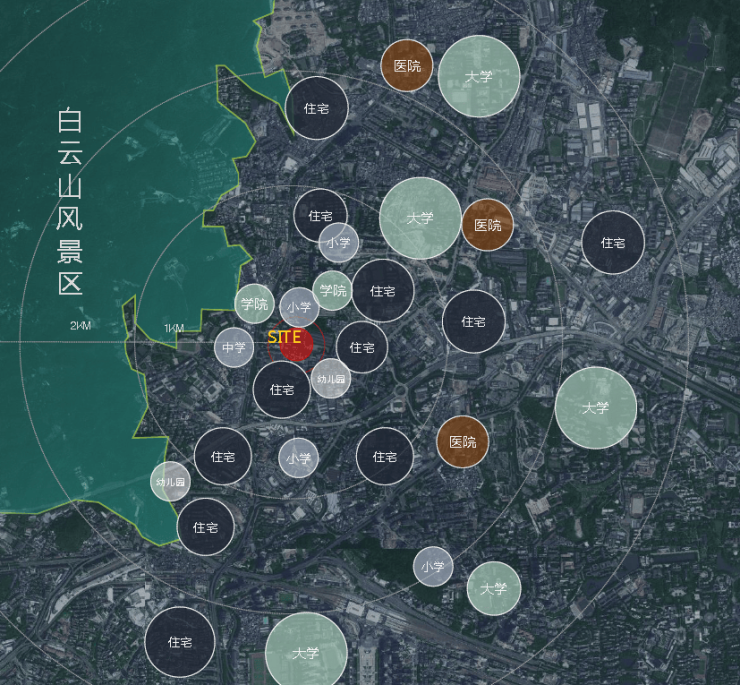This screenshot has width=740, height=685.
Task: Click the 1KM radius label
Action: (x=174, y=328)
